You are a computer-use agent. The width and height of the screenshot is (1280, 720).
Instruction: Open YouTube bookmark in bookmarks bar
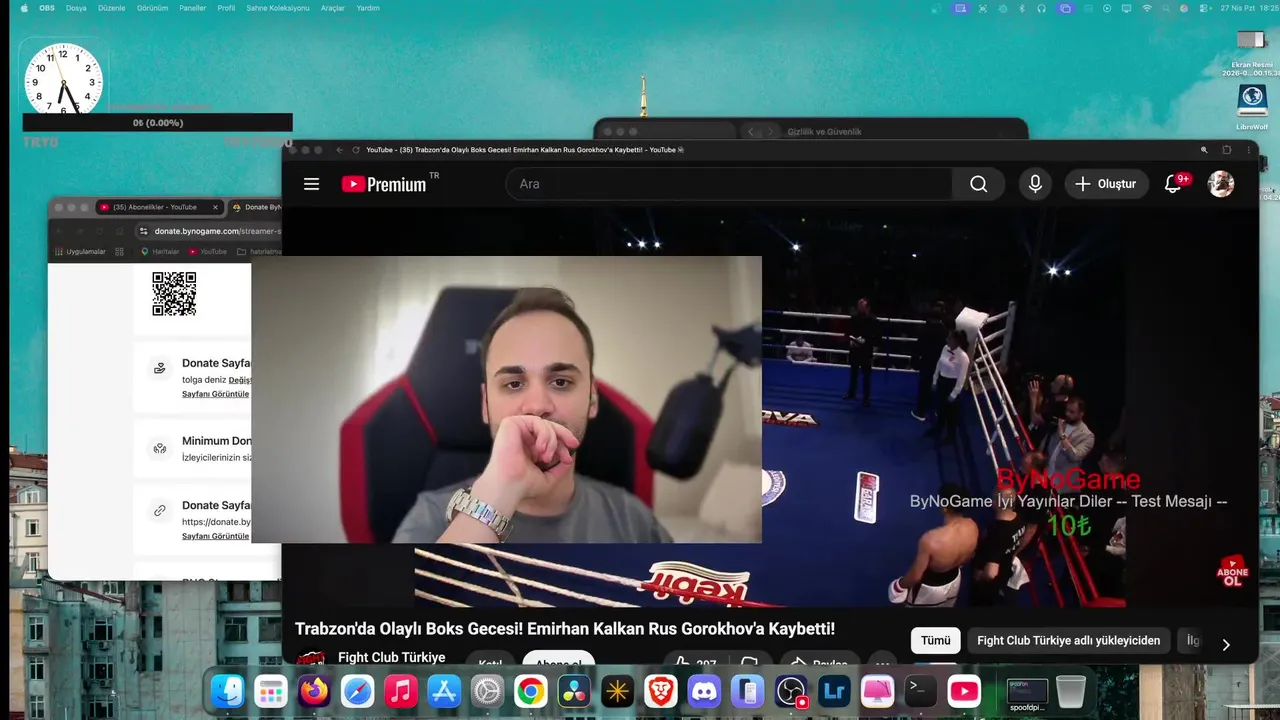[x=208, y=252]
